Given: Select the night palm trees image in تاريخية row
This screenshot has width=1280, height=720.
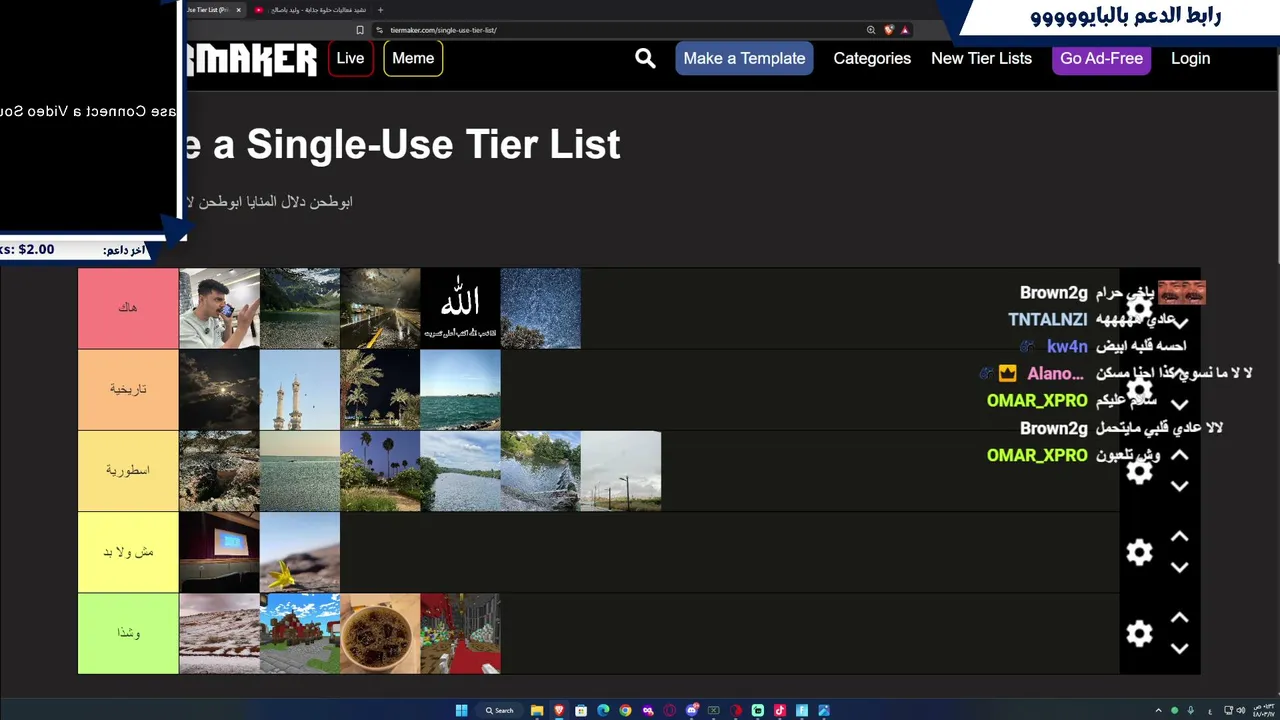Looking at the screenshot, I should tap(380, 389).
